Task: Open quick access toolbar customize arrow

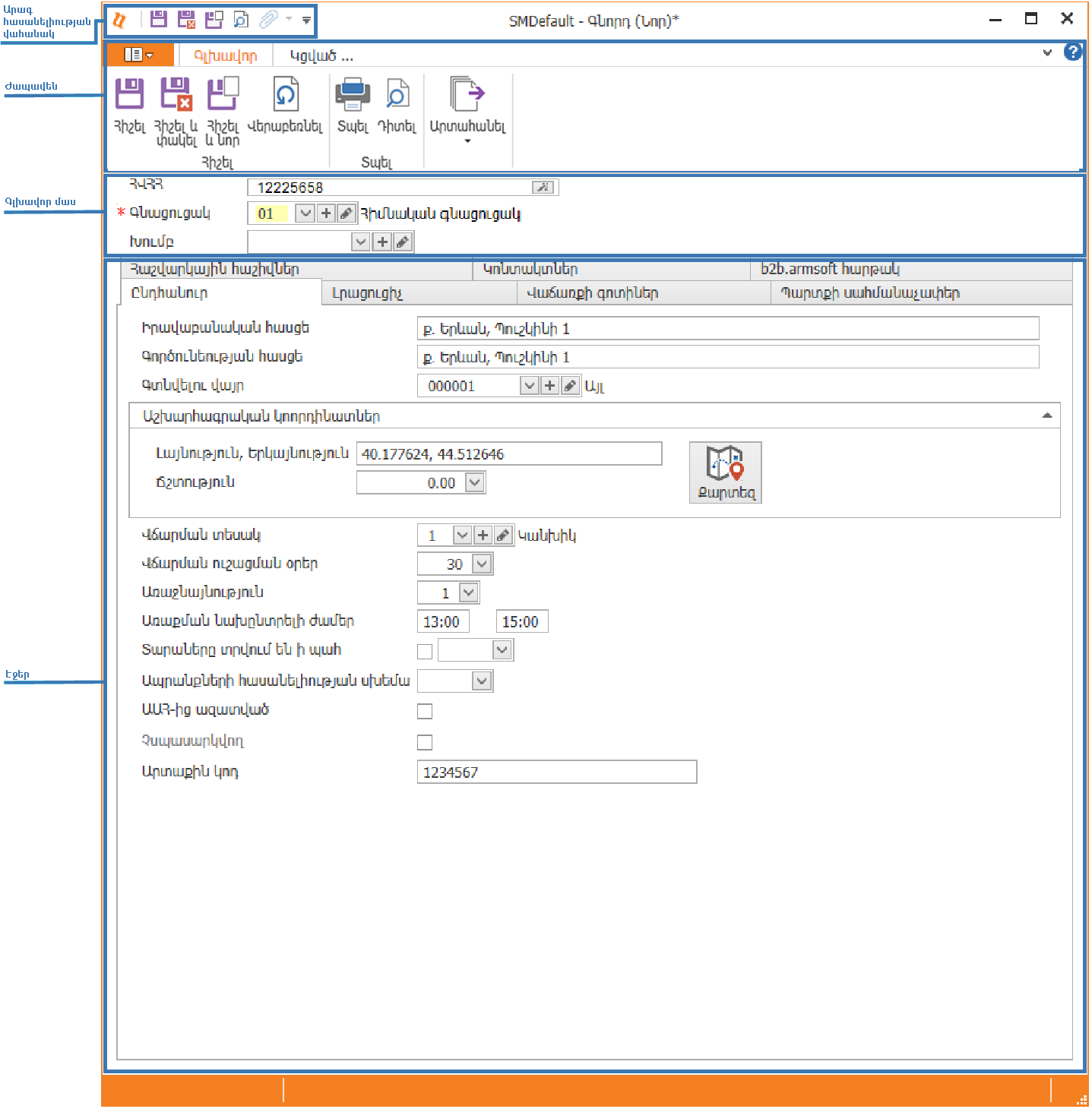Action: [x=306, y=21]
